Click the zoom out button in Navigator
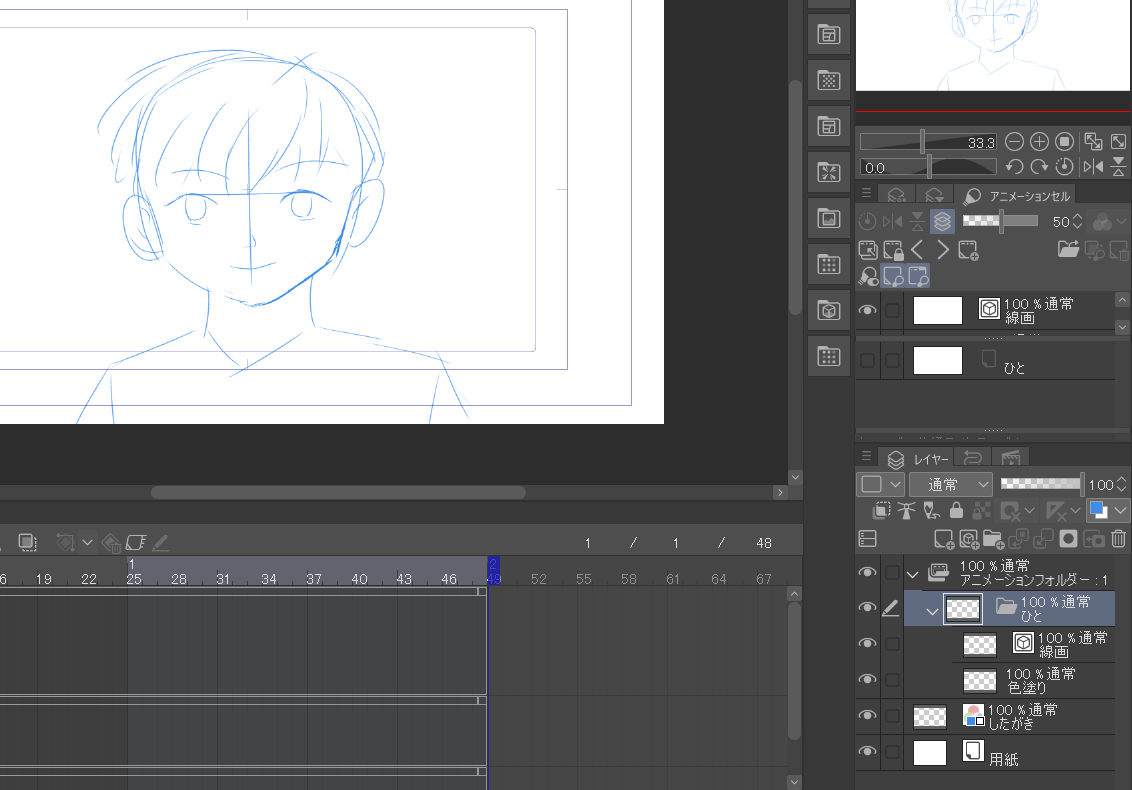1132x790 pixels. [x=1014, y=142]
